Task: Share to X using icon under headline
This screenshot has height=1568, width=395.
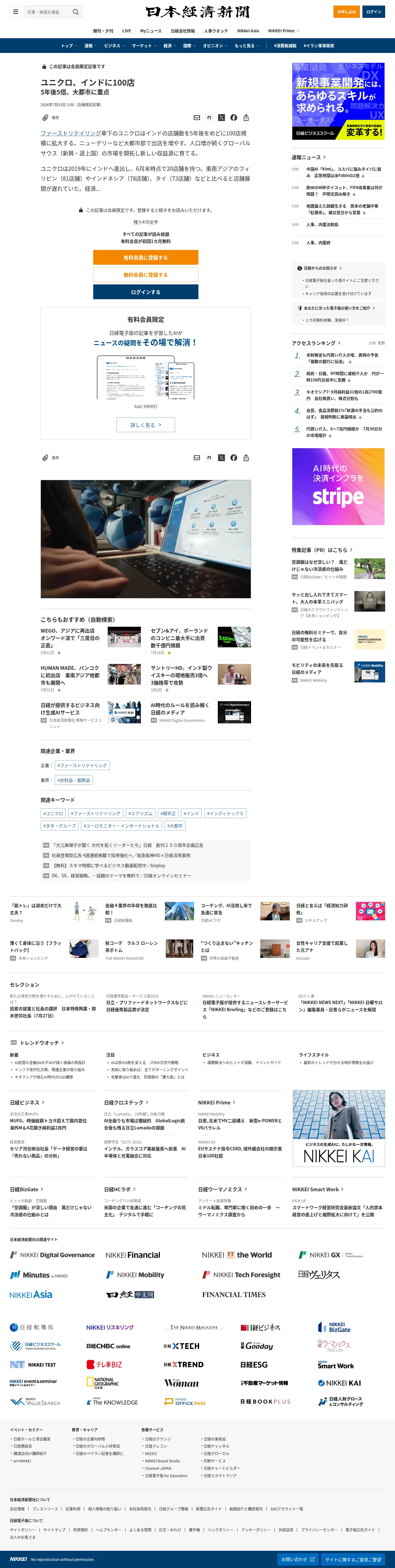Action: (221, 118)
